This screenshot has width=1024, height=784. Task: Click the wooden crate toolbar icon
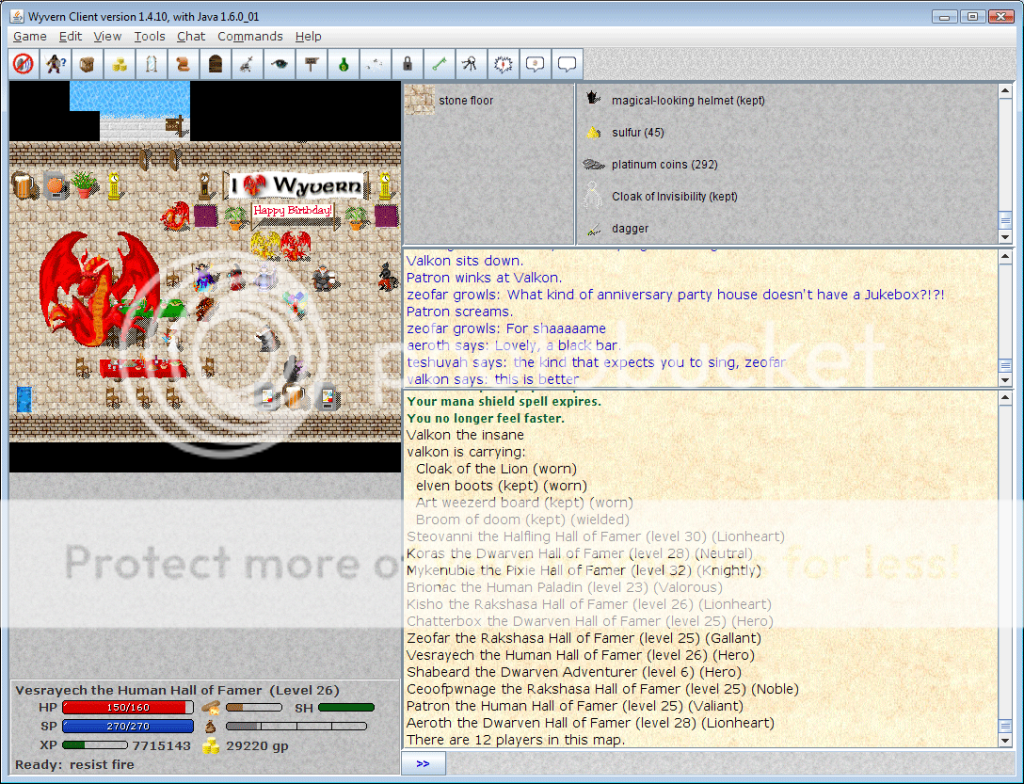pos(88,64)
